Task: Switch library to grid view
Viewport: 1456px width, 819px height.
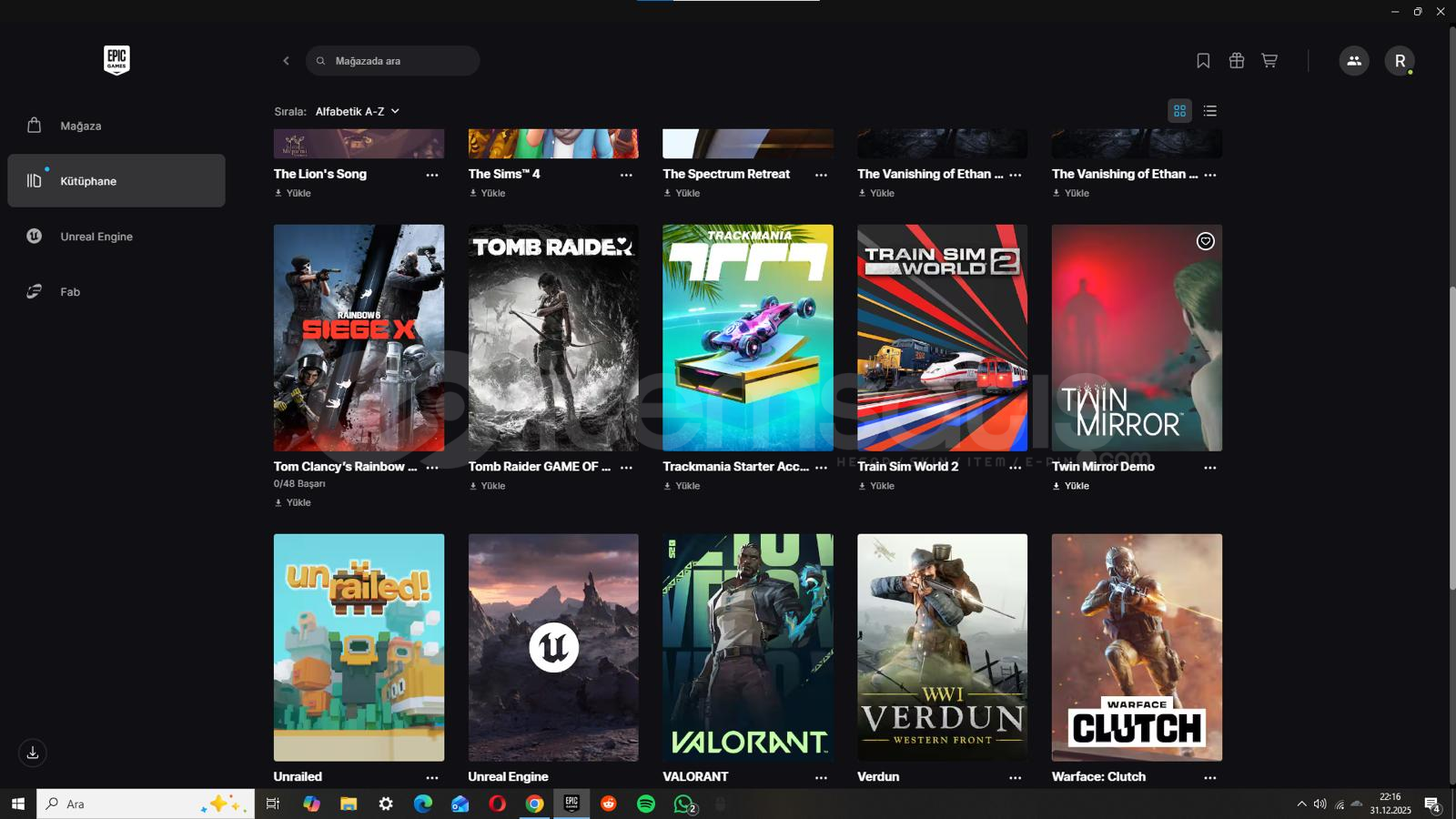Action: (x=1179, y=111)
